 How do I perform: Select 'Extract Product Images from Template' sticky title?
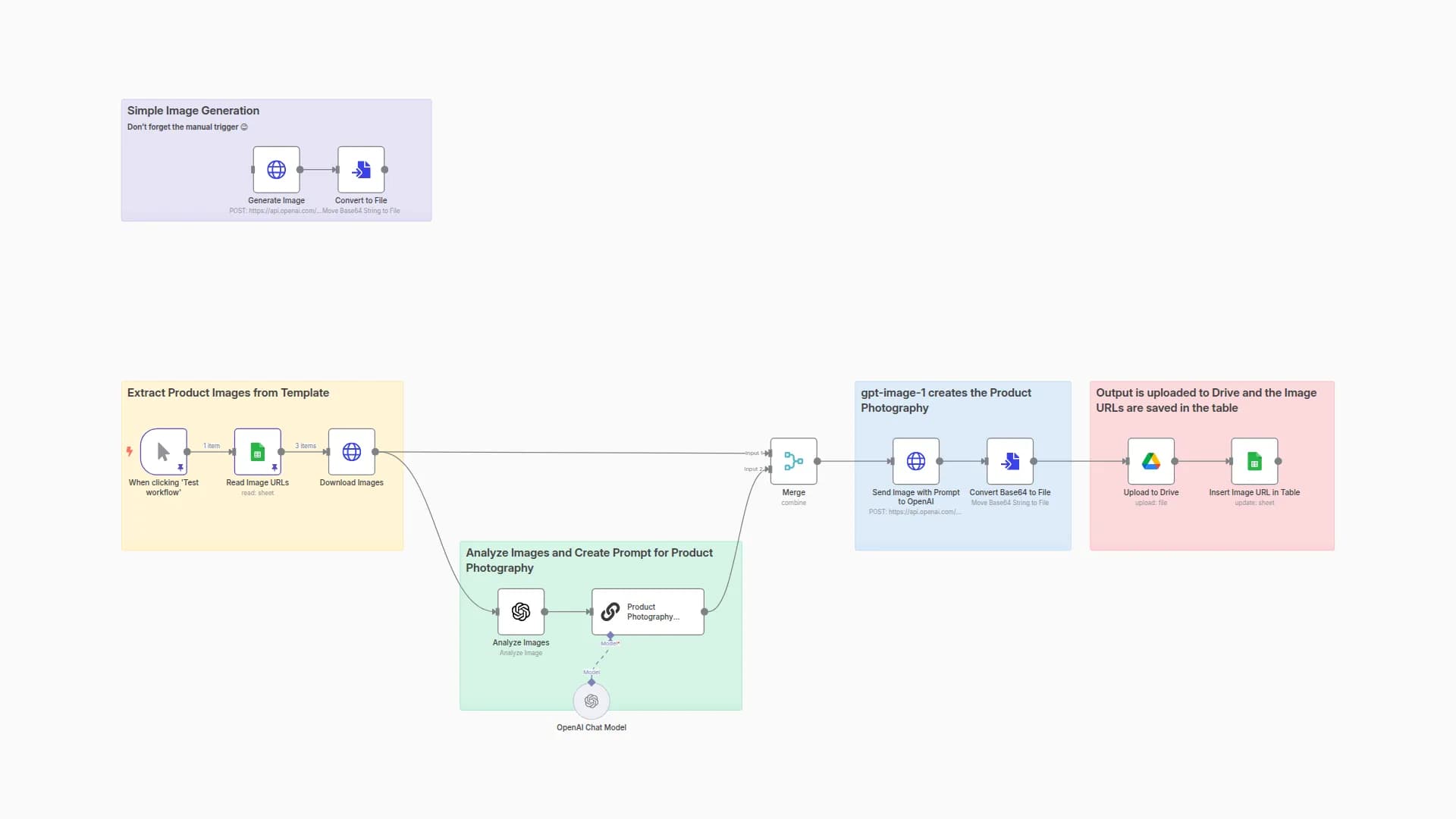click(x=228, y=393)
